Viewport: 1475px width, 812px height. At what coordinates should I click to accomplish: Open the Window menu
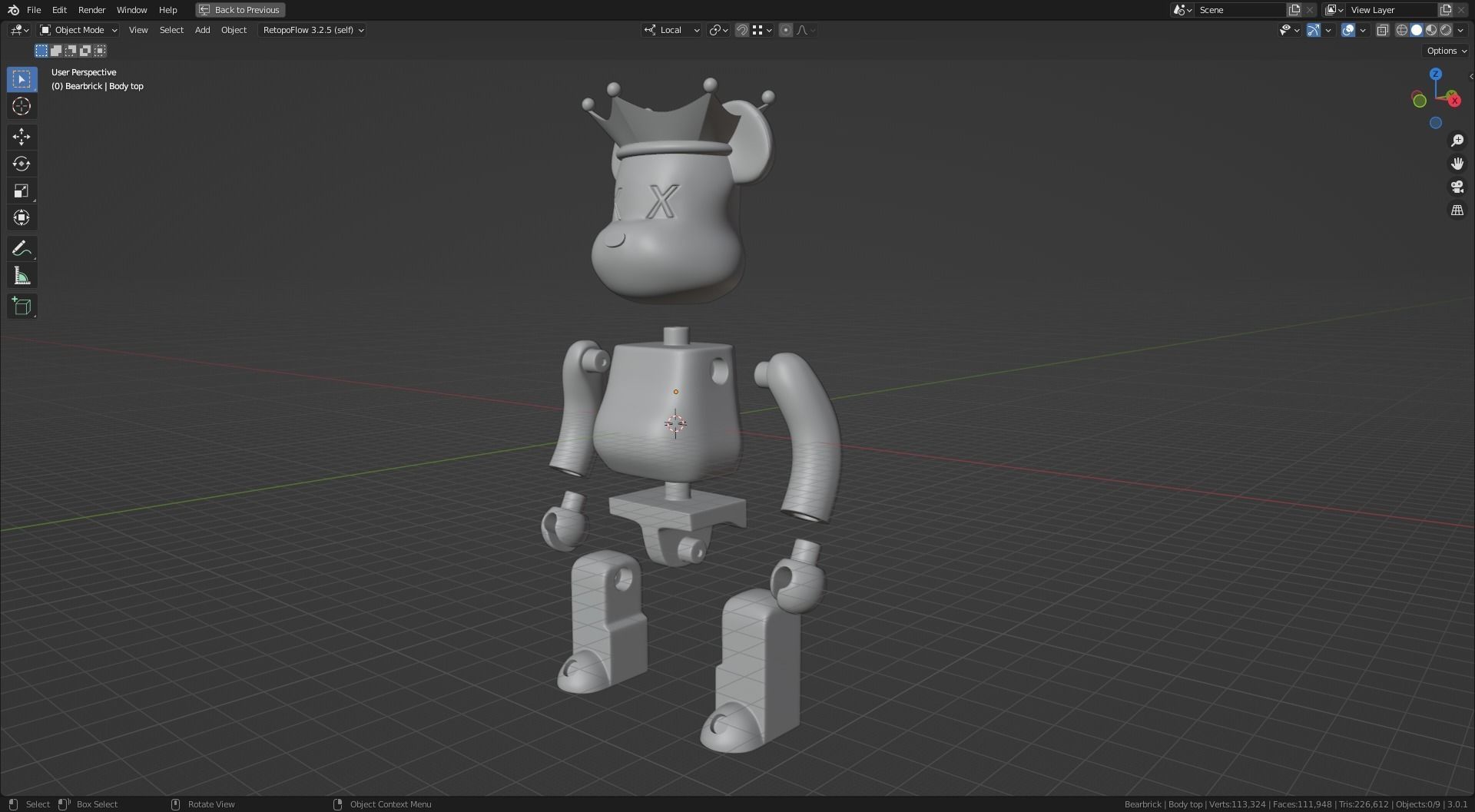click(131, 10)
